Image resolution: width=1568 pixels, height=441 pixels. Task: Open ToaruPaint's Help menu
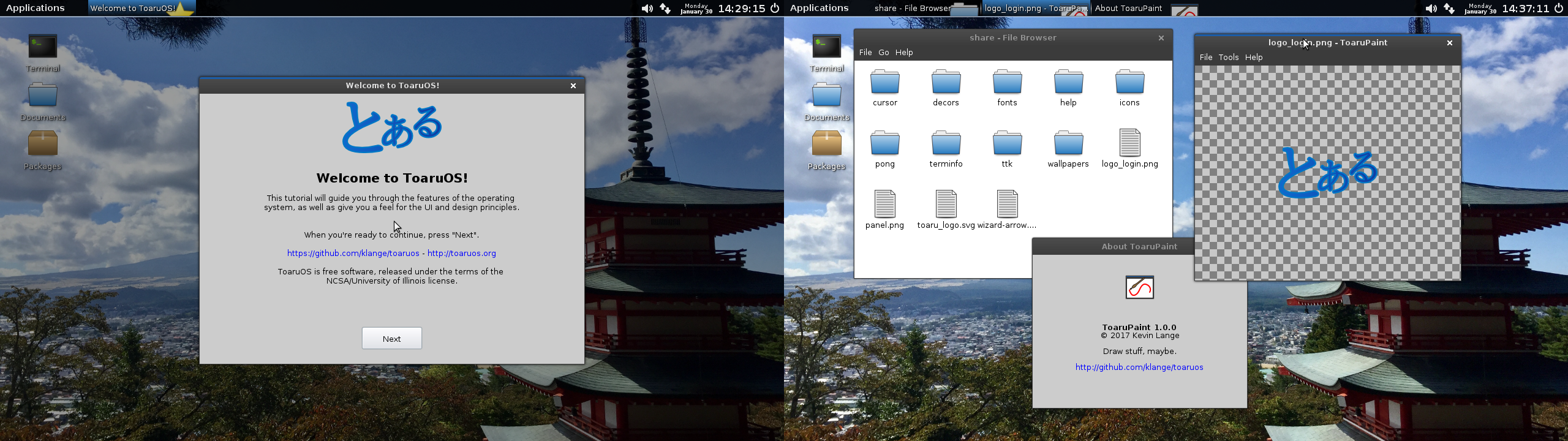click(x=1253, y=57)
